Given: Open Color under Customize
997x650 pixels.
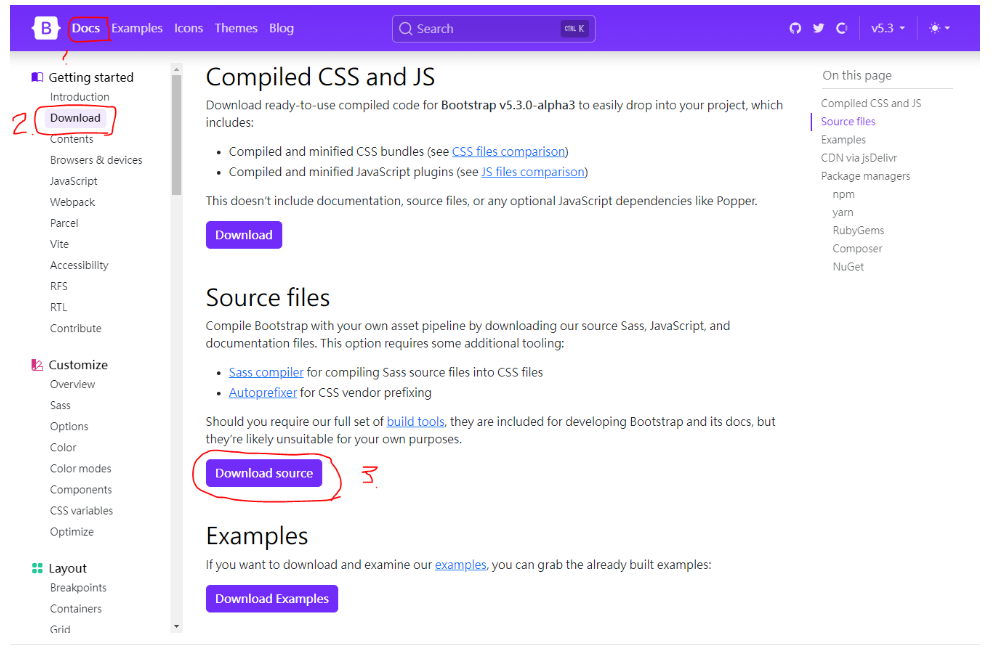Looking at the screenshot, I should (63, 446).
